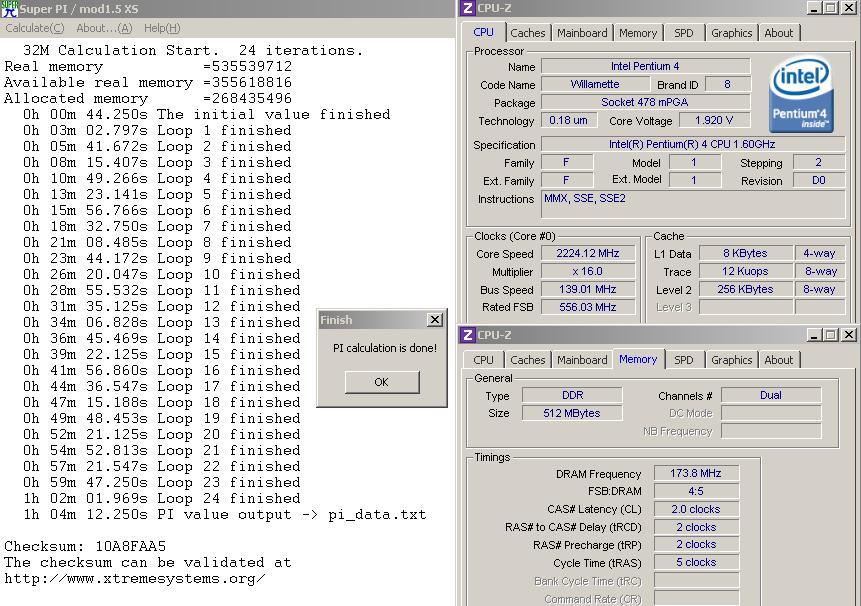Viewport: 861px width, 606px height.
Task: Switch to Memory tab in upper CPU-Z window
Action: tap(638, 33)
